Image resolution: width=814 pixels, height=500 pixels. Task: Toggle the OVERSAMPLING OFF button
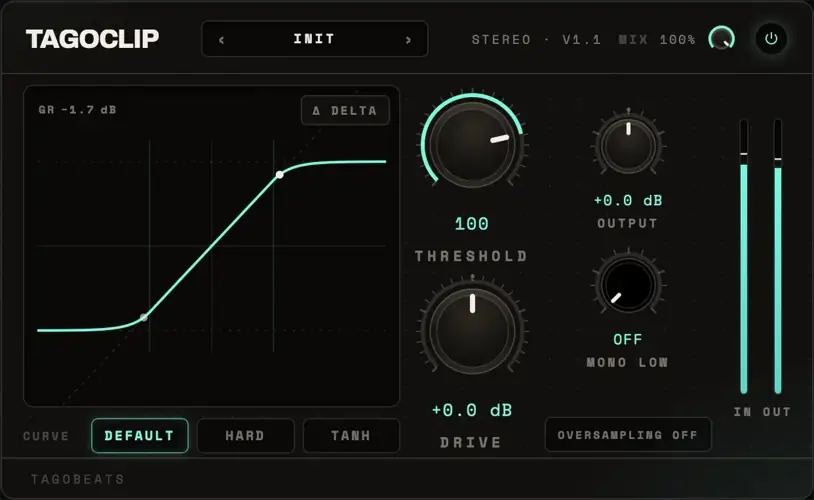coord(628,435)
